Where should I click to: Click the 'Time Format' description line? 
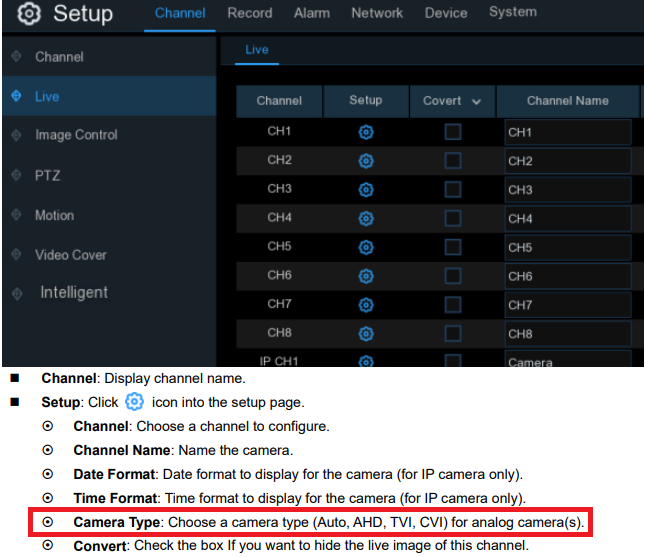[299, 498]
